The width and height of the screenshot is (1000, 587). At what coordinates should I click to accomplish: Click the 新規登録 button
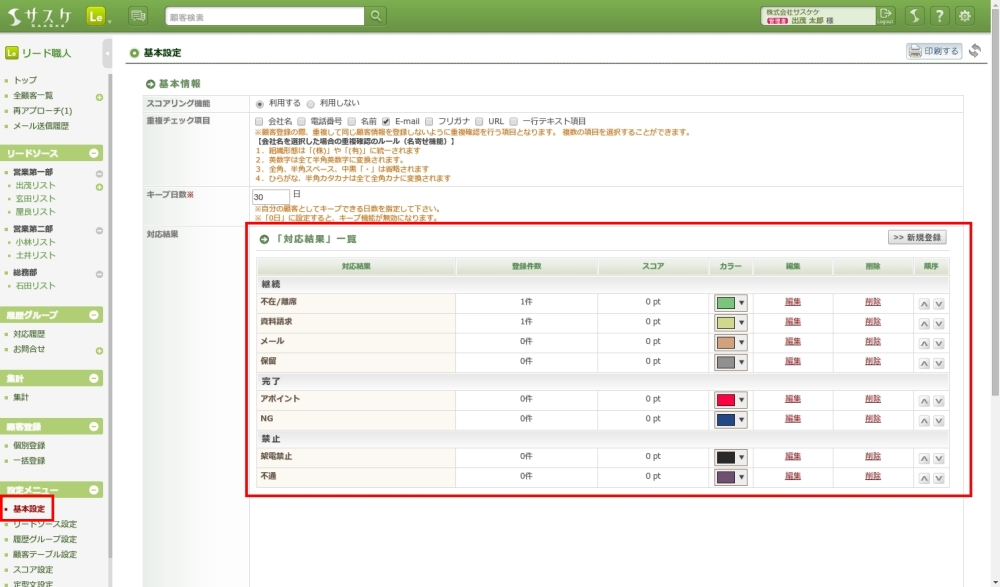click(x=916, y=238)
